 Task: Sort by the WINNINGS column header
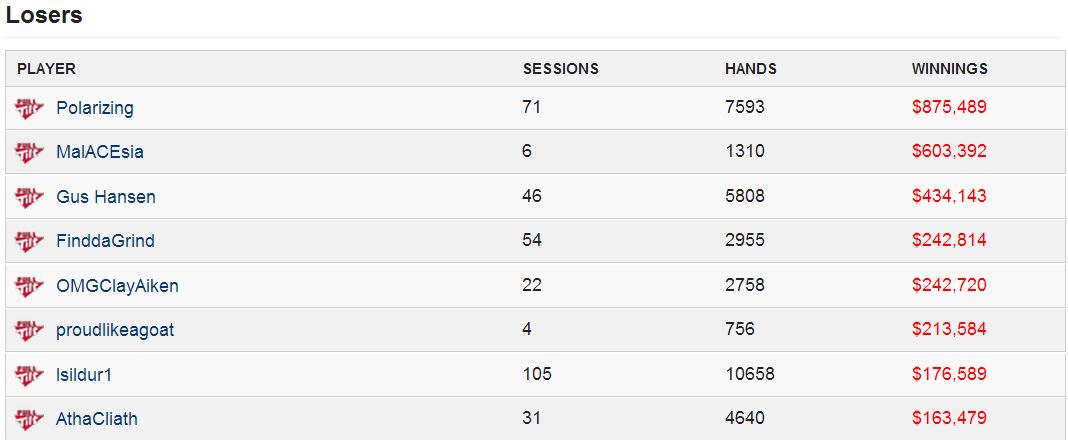(x=949, y=69)
